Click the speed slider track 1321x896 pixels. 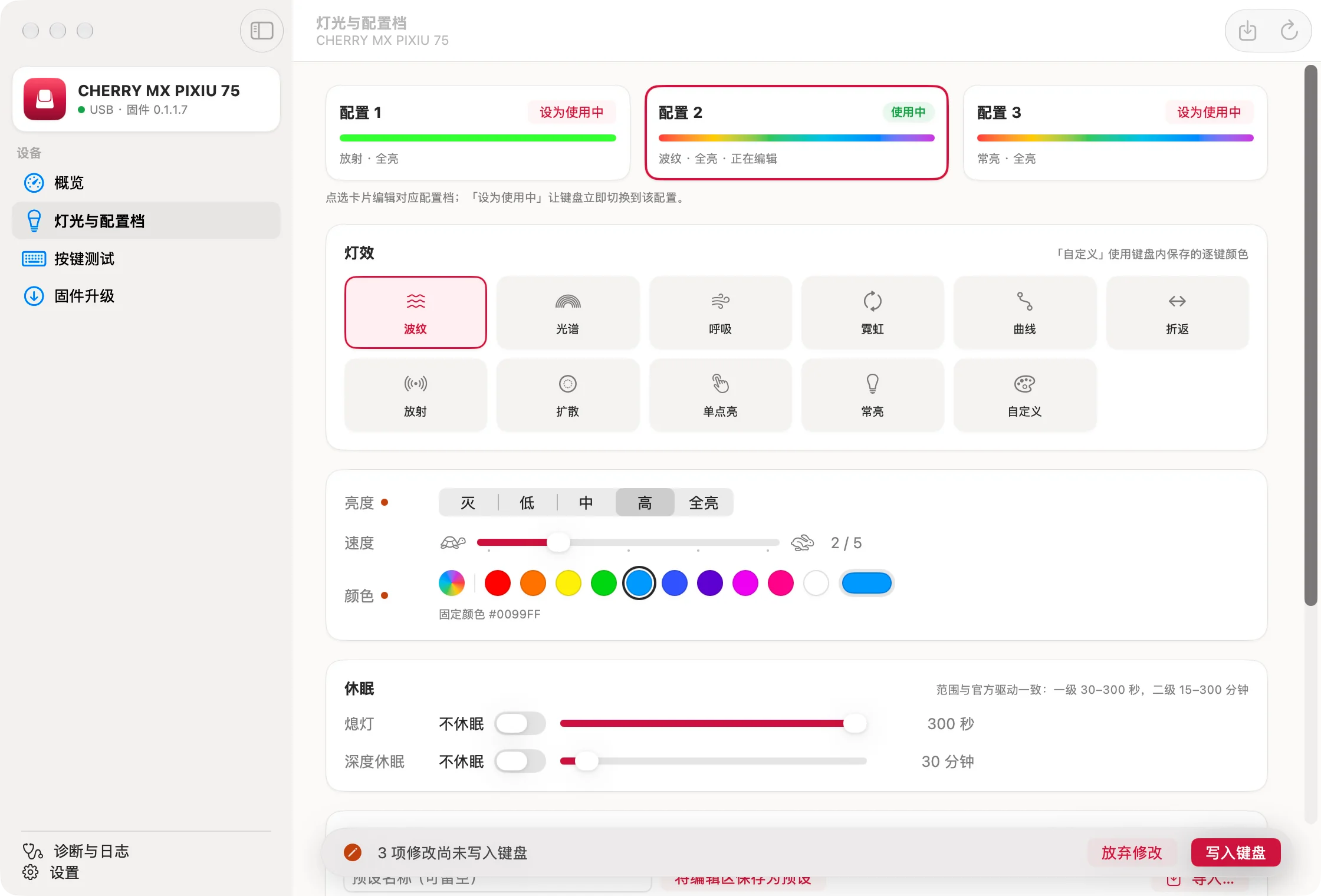(x=628, y=542)
